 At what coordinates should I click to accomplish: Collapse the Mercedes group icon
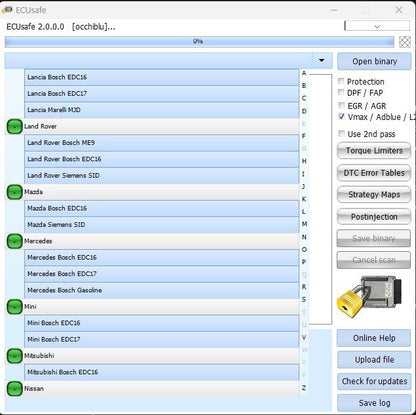coord(14,241)
